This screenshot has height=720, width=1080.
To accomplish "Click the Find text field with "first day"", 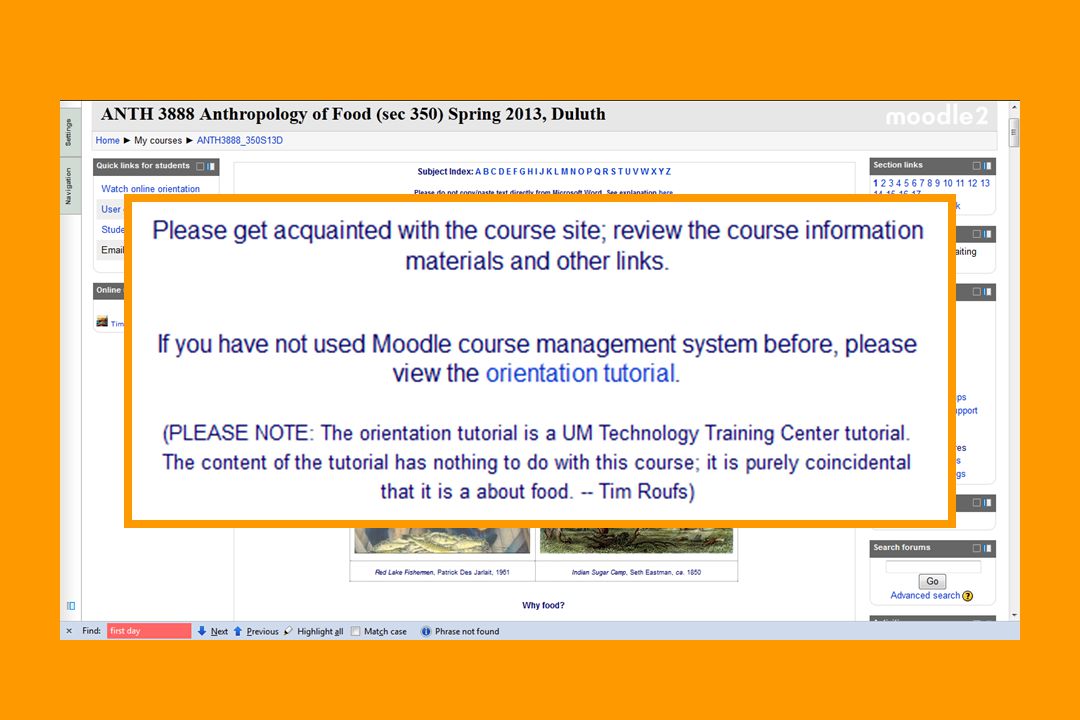I will pos(149,631).
